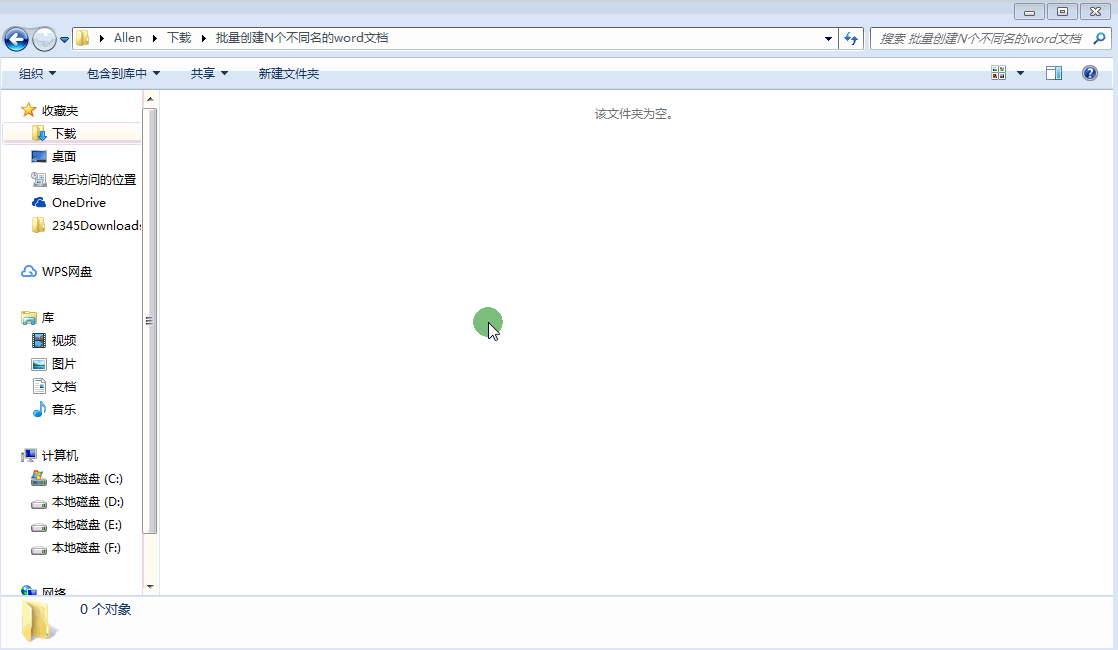Screen dimensions: 1118x650
Task: Click the music note icon beside 音乐
Action: click(x=39, y=410)
